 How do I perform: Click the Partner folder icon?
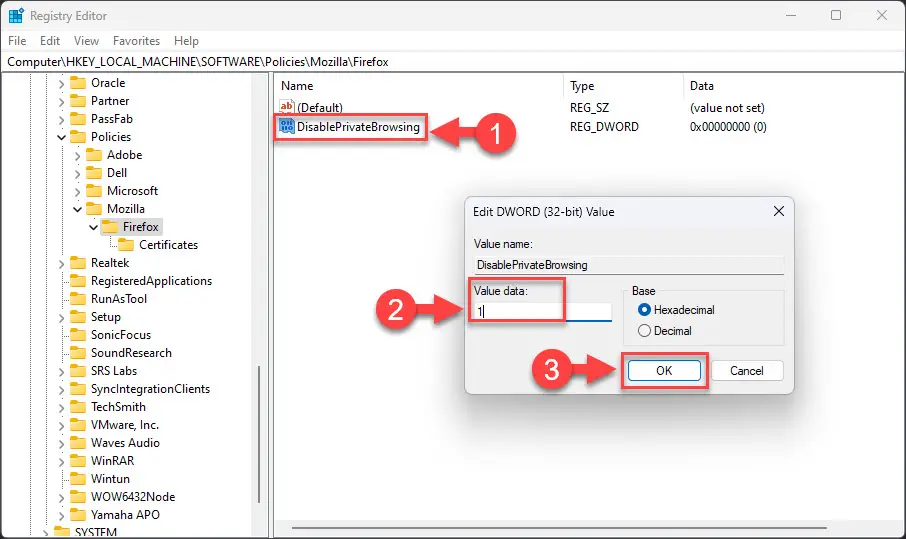78,101
